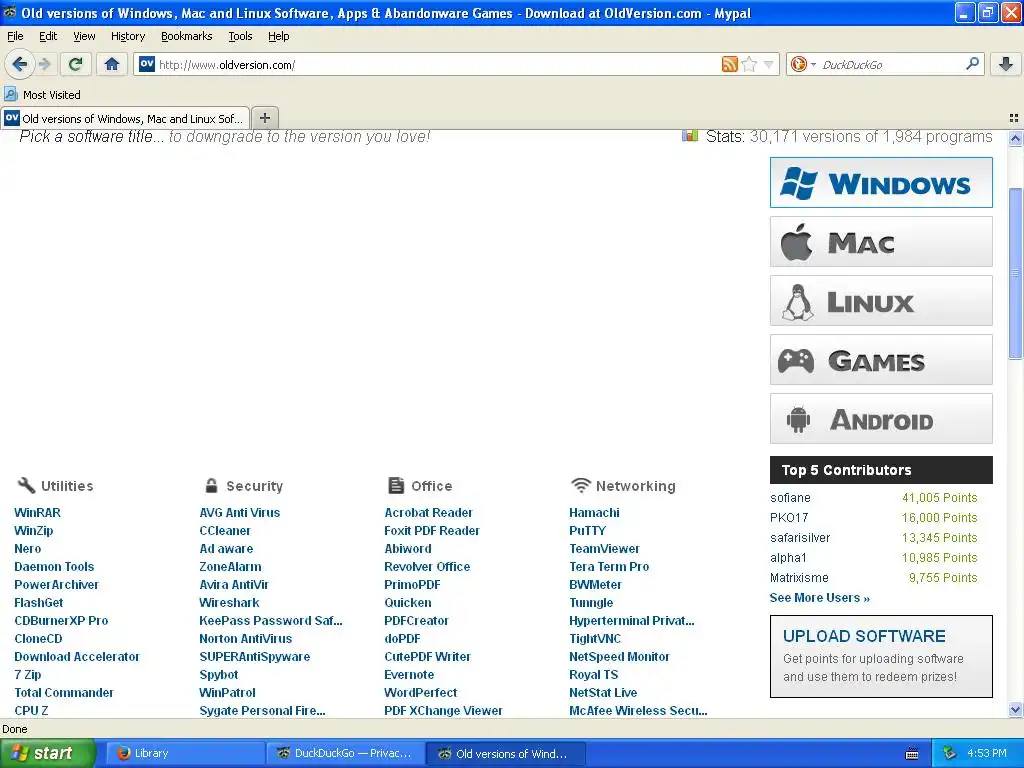Open the File menu
The height and width of the screenshot is (768, 1024).
pyautogui.click(x=15, y=36)
